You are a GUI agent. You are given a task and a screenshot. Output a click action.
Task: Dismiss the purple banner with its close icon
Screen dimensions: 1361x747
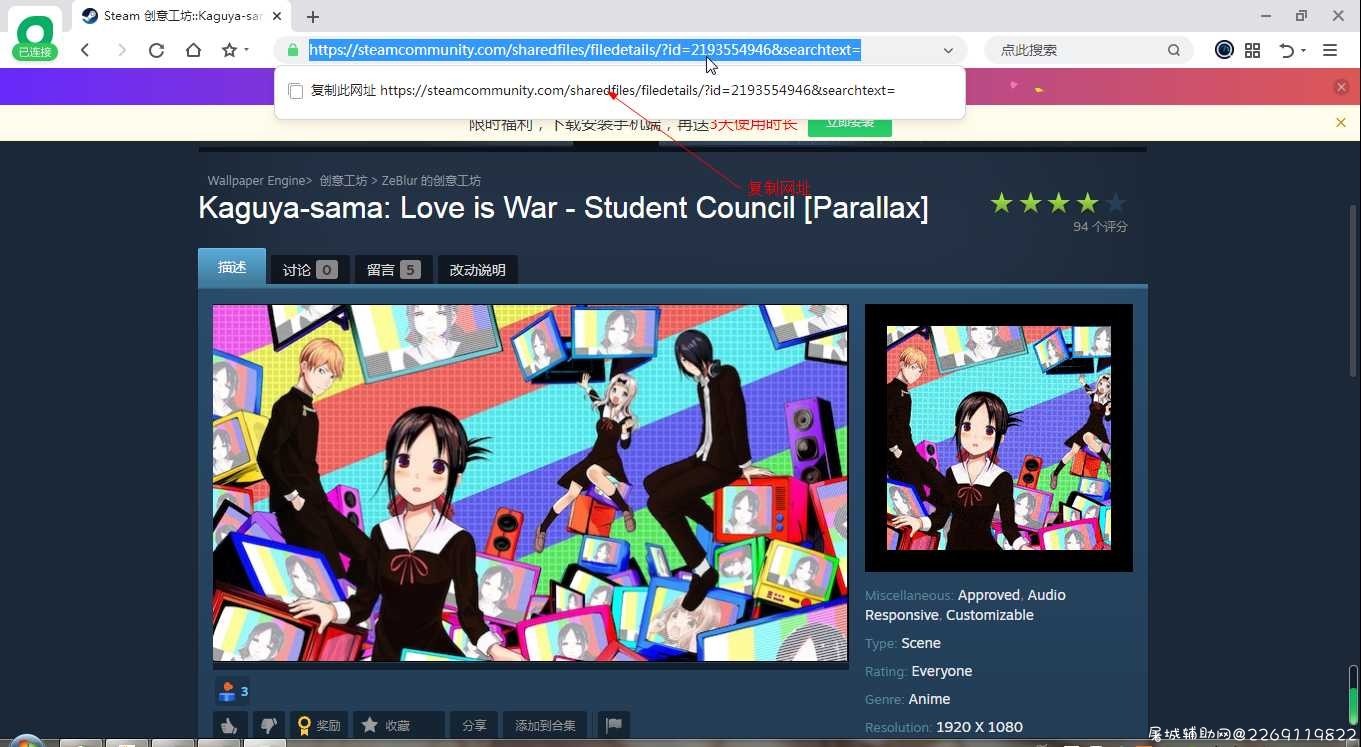point(1342,87)
